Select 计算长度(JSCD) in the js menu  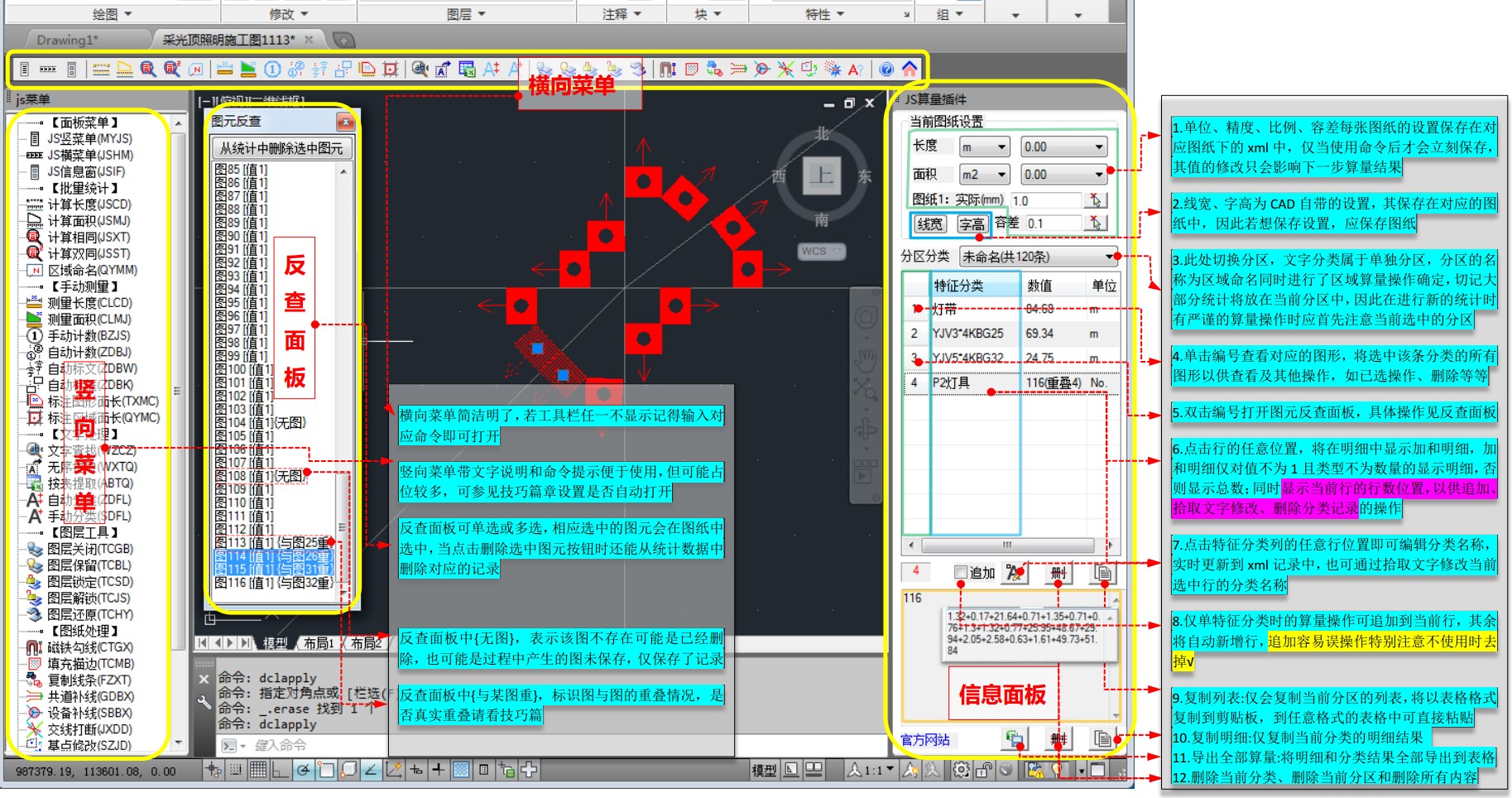[x=89, y=204]
